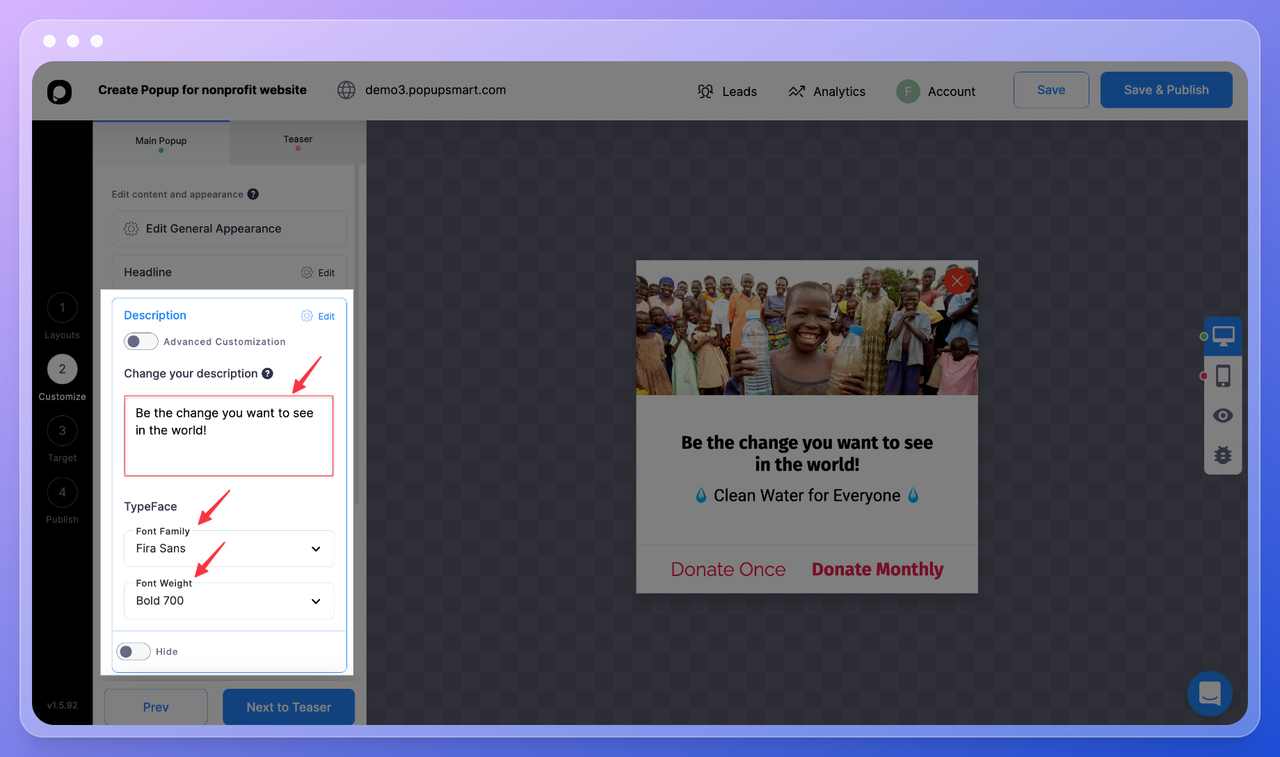1280x757 pixels.
Task: Open the Font Family dropdown
Action: tap(229, 548)
